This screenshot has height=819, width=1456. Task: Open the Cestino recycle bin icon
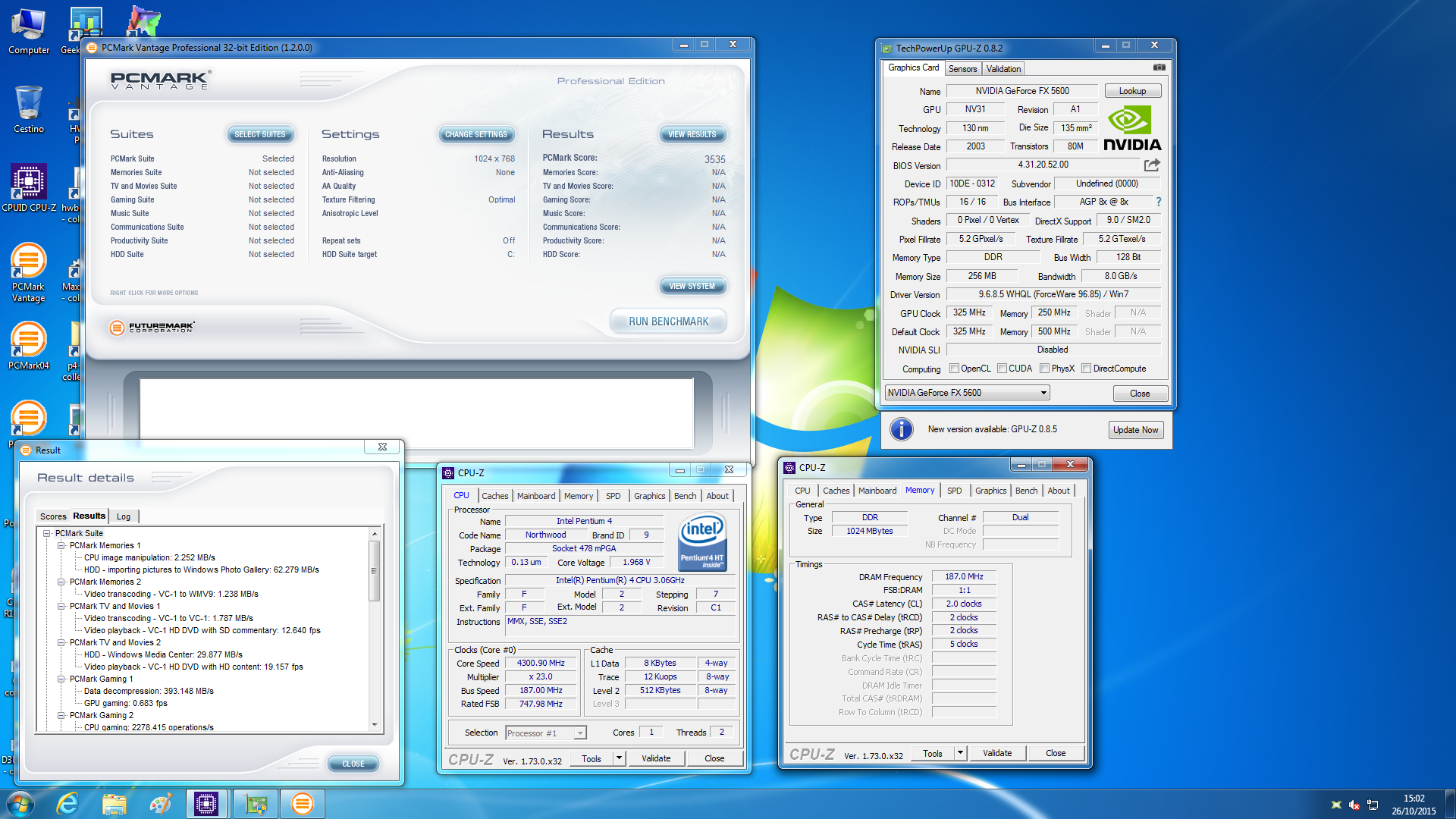(x=29, y=109)
